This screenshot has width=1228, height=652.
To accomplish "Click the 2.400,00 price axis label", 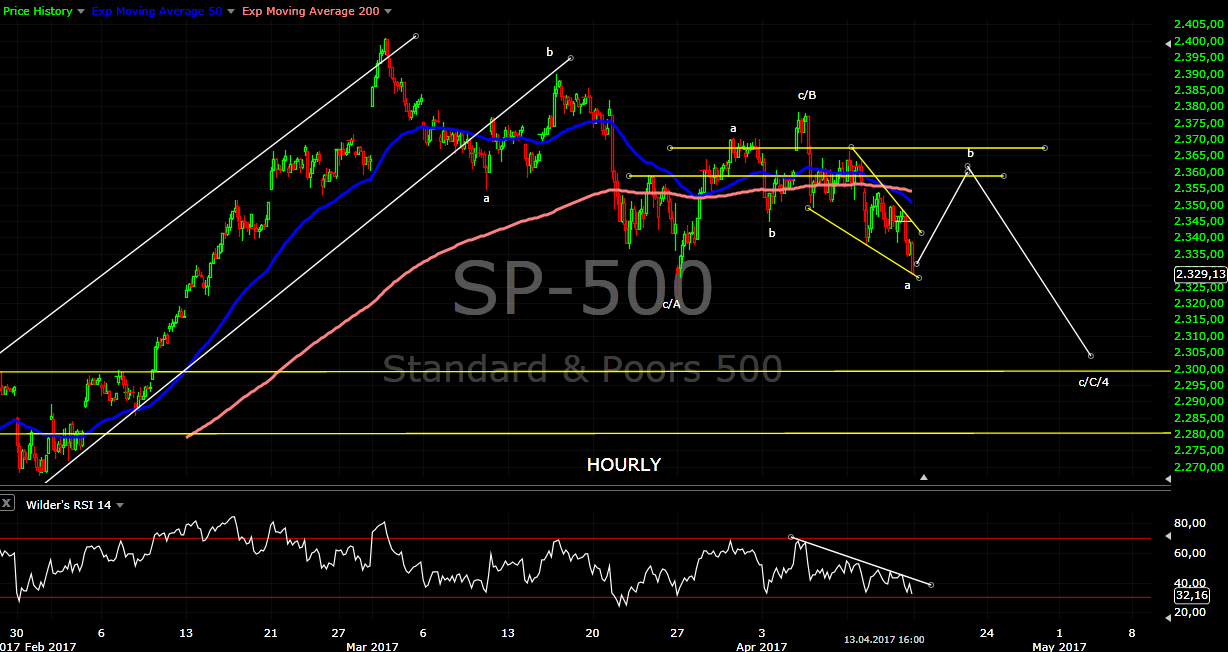I will (x=1199, y=41).
